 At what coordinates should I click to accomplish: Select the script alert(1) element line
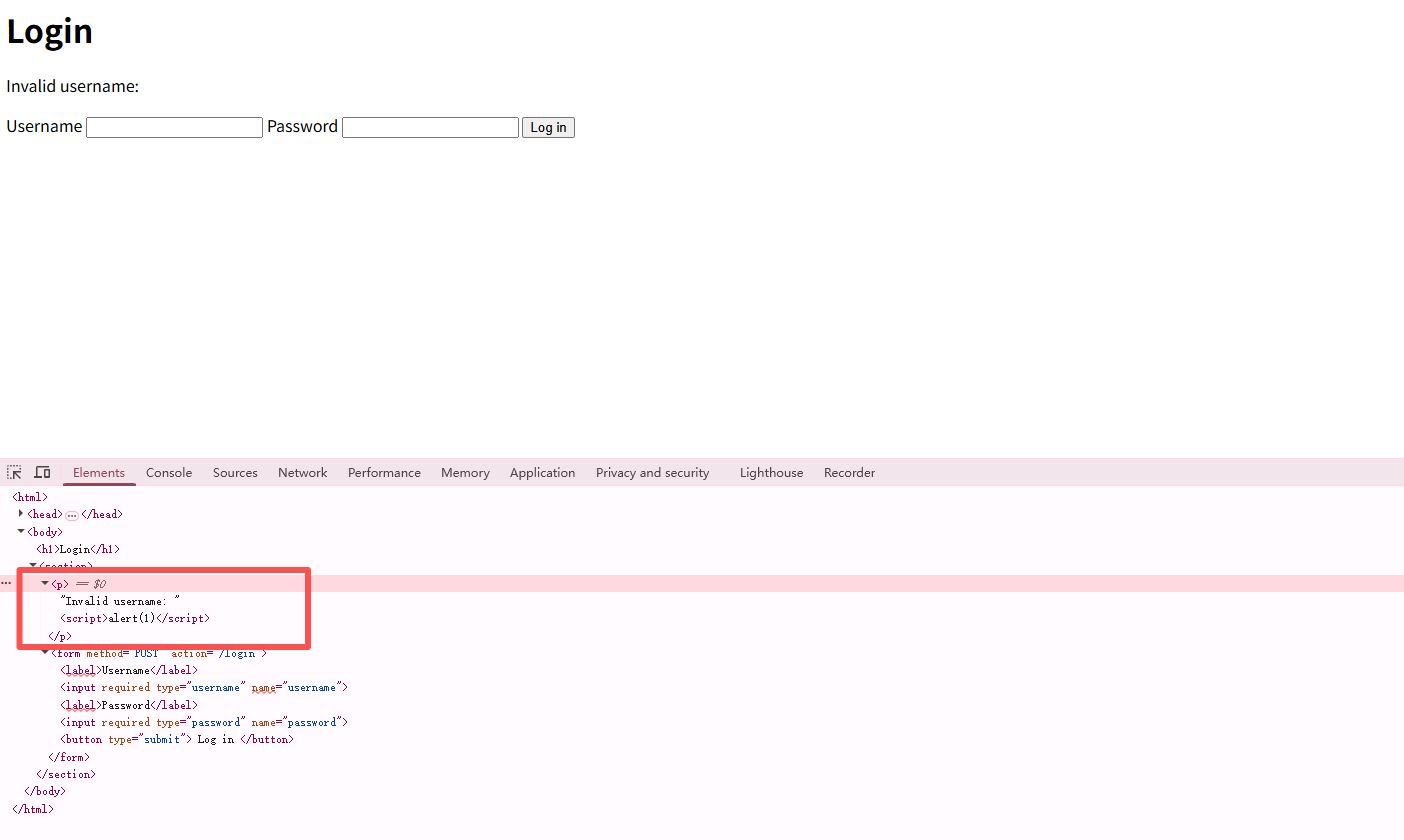coord(135,618)
